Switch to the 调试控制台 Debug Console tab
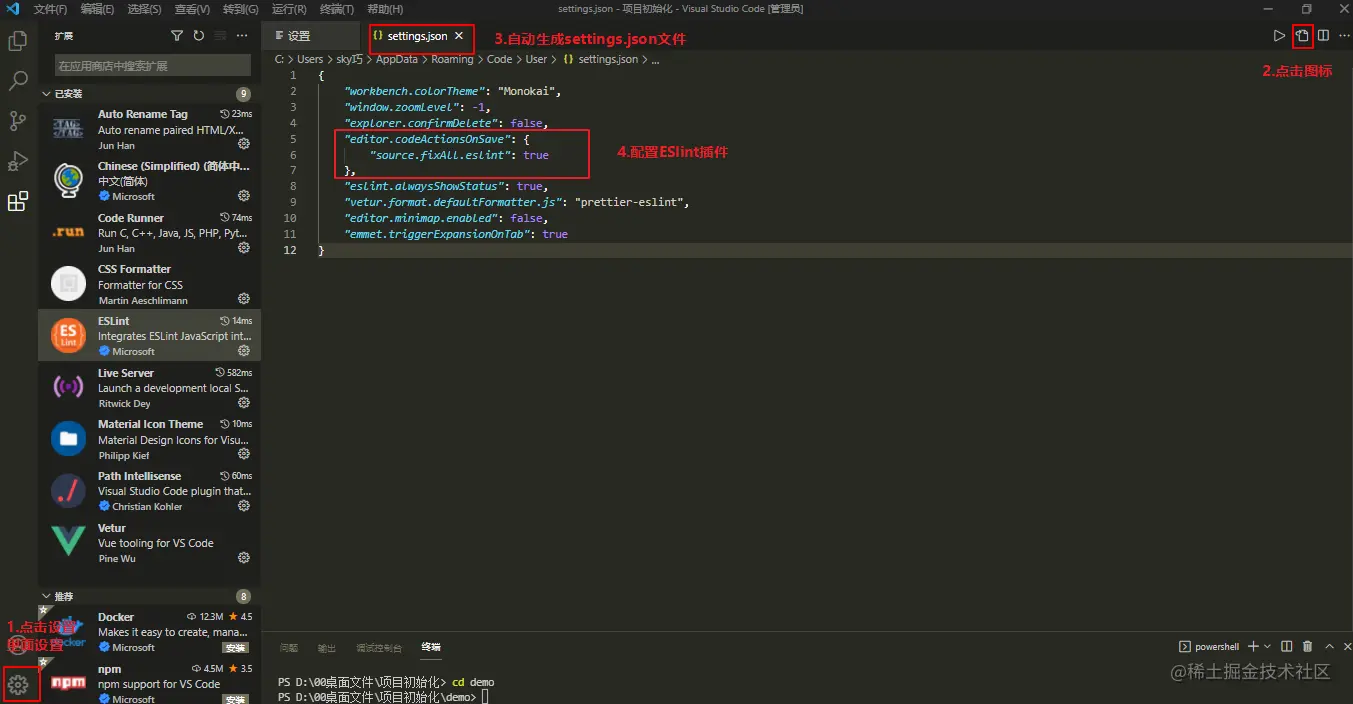 click(379, 648)
